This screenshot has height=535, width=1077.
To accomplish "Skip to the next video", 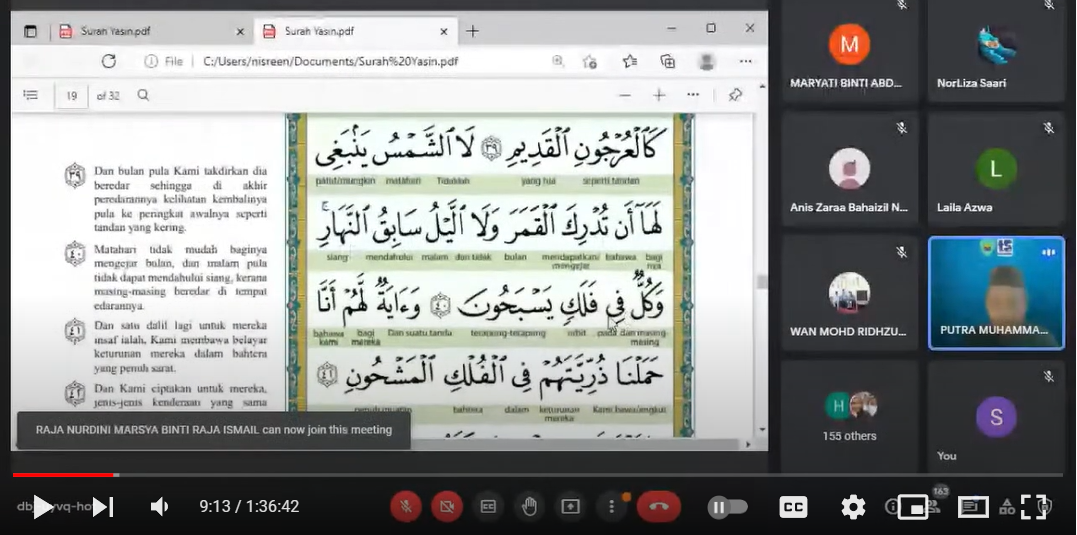I will [x=103, y=507].
